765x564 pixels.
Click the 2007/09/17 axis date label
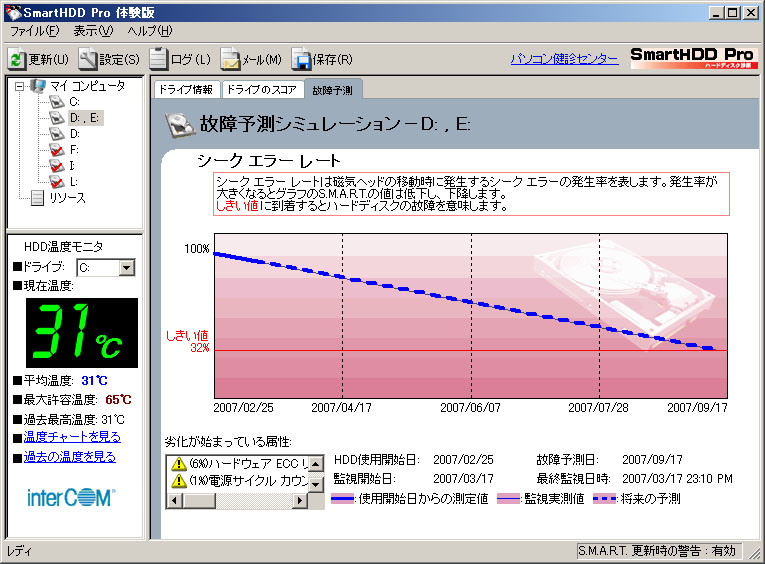point(697,407)
